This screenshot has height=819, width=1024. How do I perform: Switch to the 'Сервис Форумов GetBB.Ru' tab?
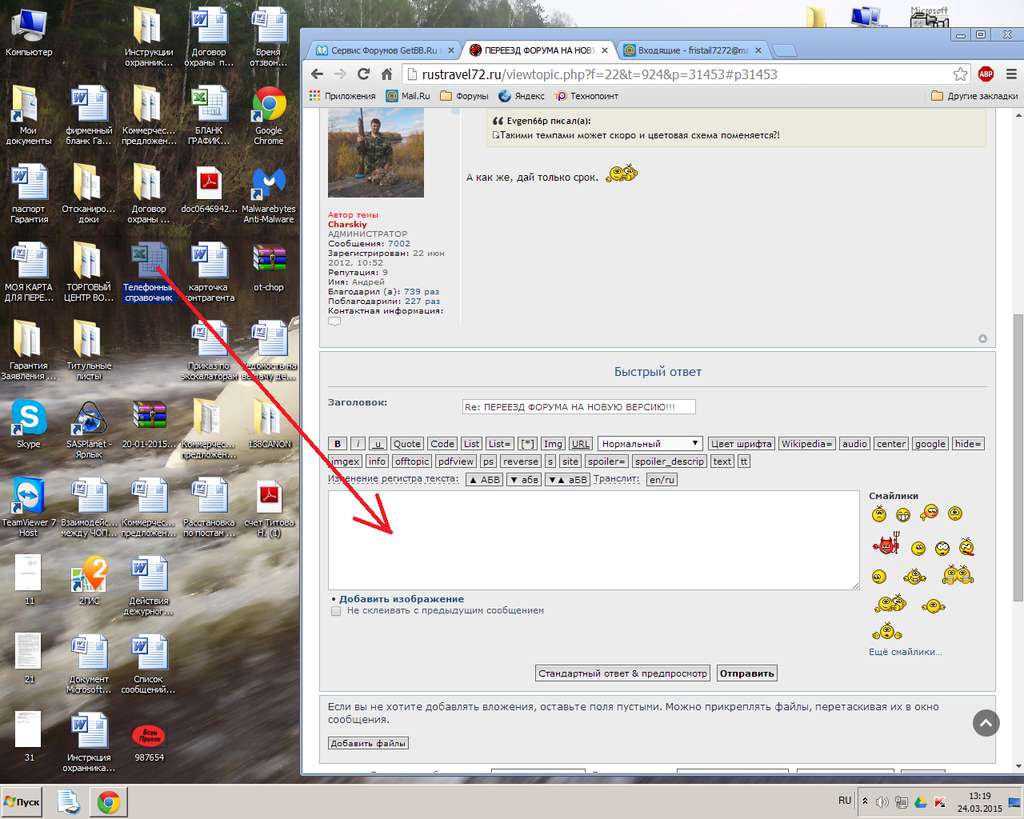(x=381, y=50)
